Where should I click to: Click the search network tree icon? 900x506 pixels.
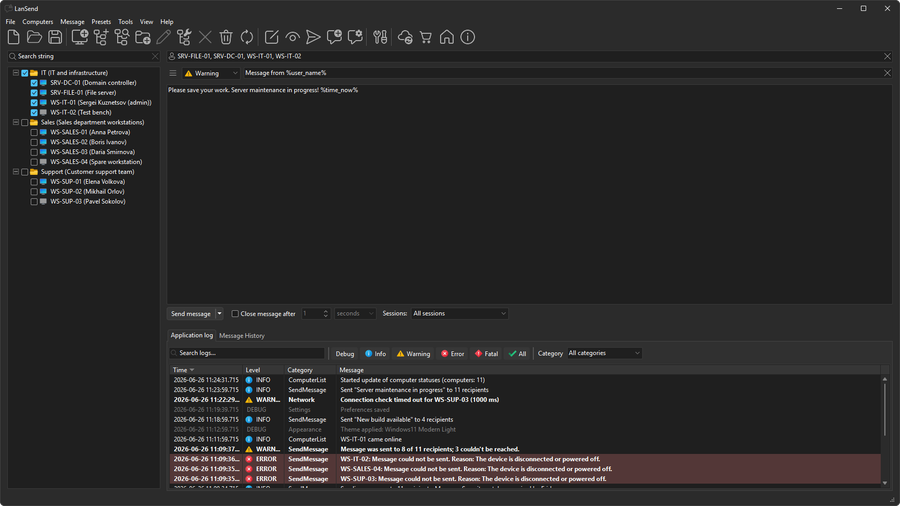122,37
